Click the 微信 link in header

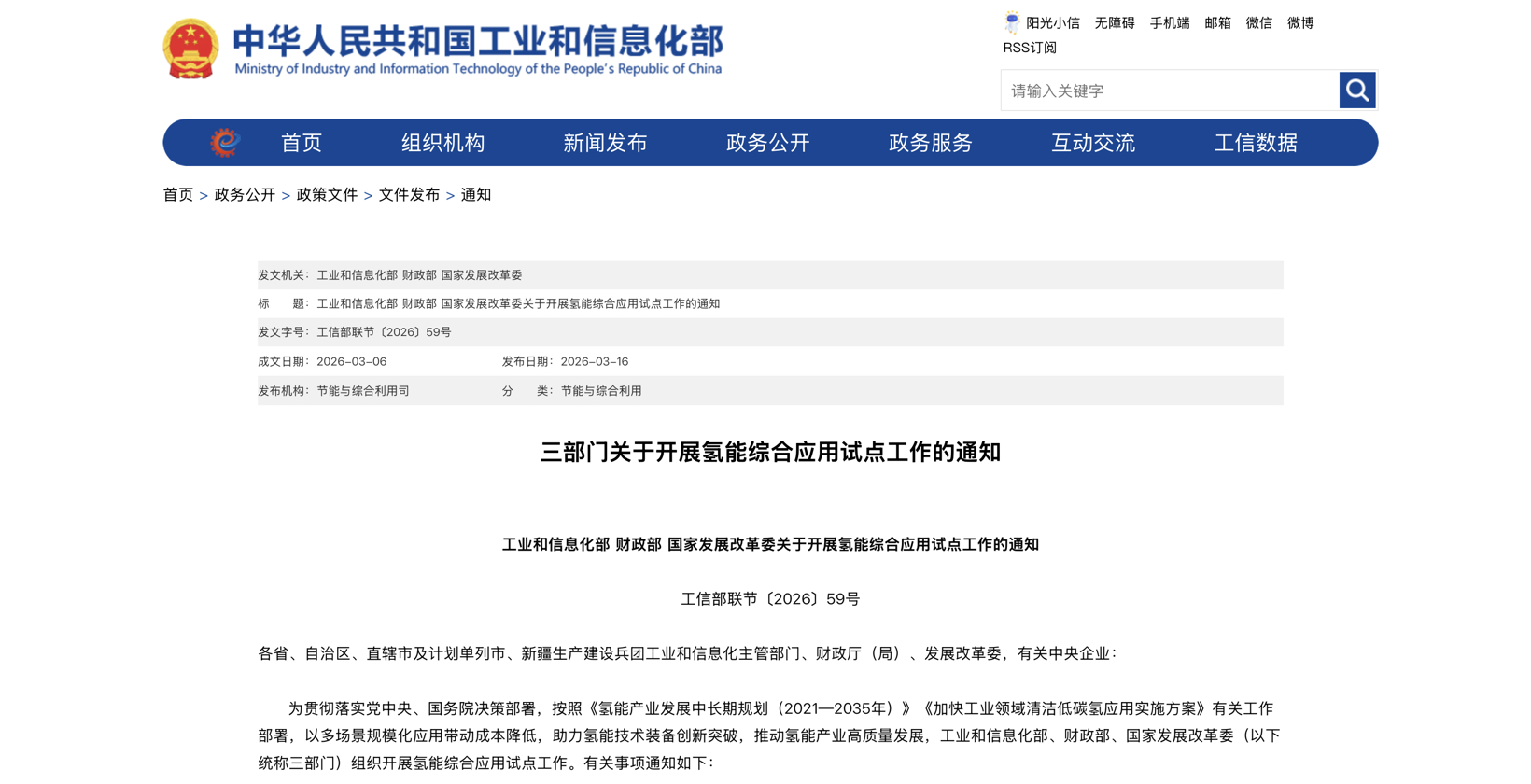click(1258, 23)
